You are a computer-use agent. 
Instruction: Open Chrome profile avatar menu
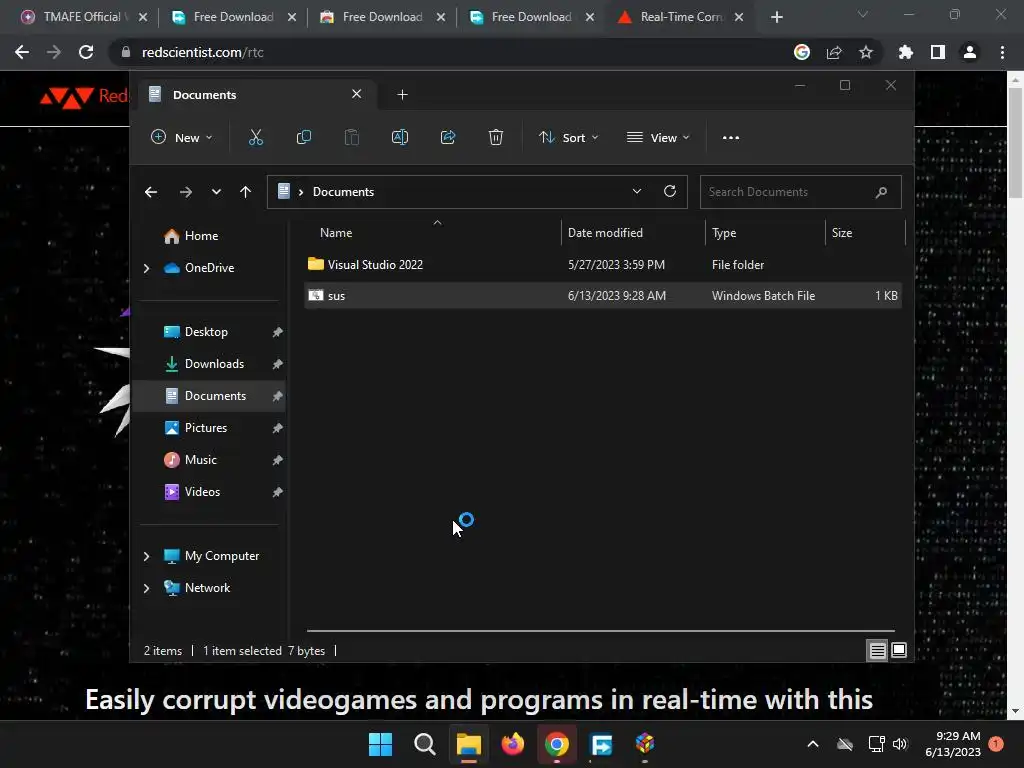pyautogui.click(x=970, y=52)
